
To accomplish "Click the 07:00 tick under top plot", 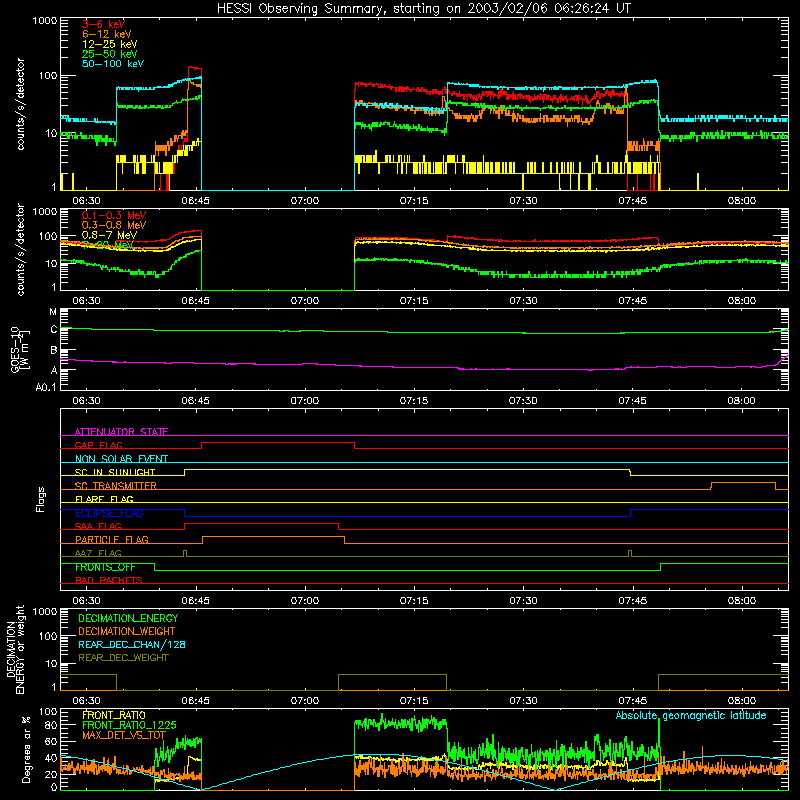I will click(x=305, y=201).
